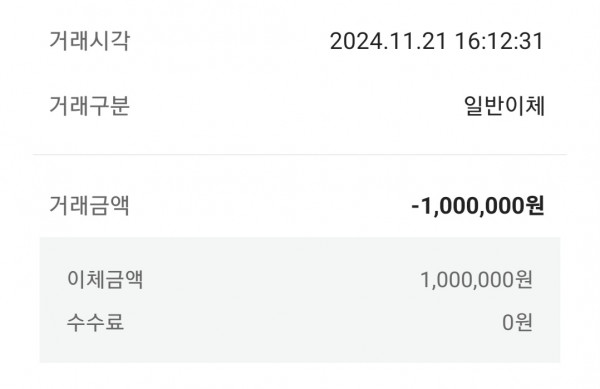
Task: Click the 거래금액 label
Action: pyautogui.click(x=90, y=205)
